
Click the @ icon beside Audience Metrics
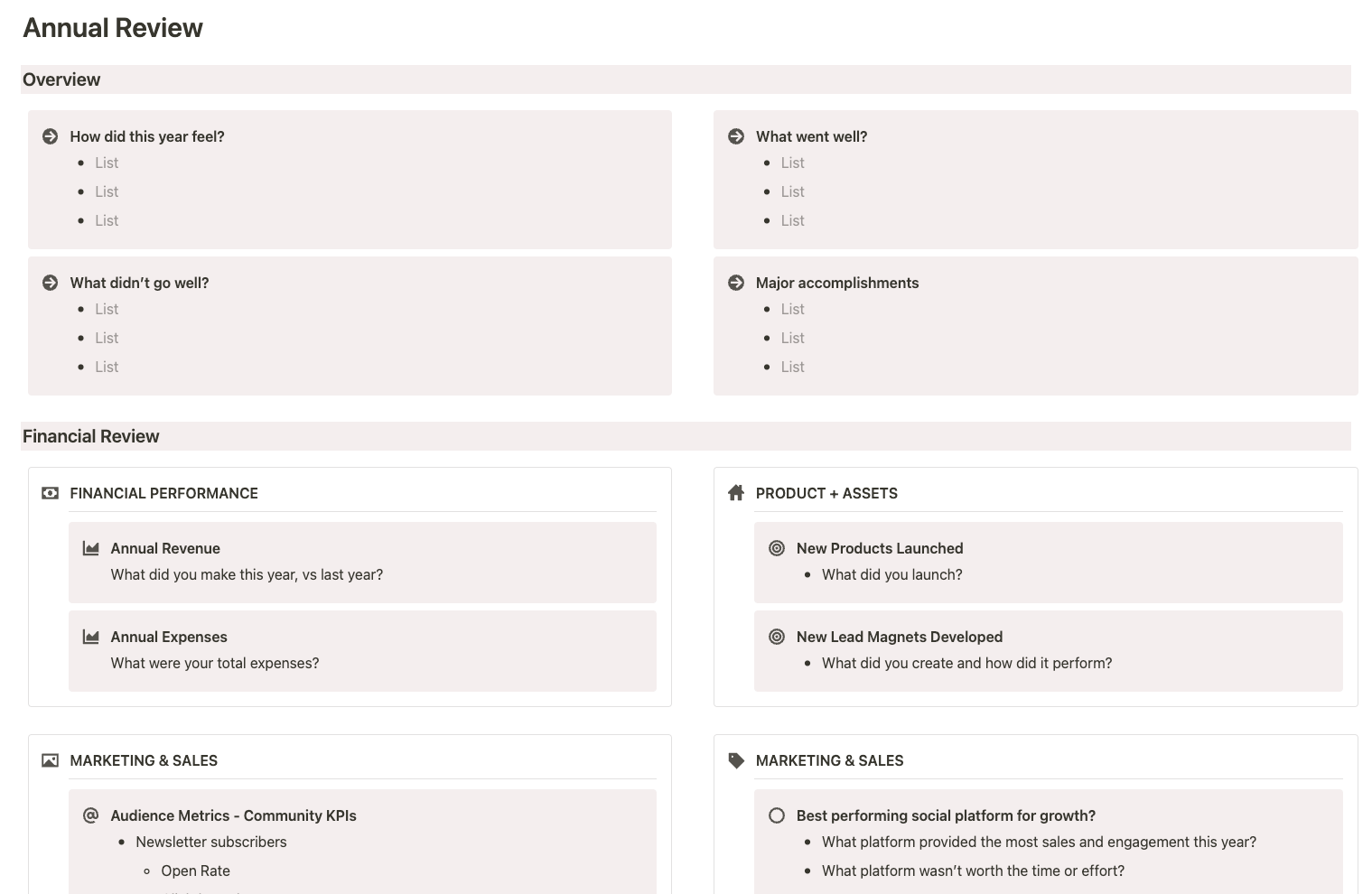coord(91,815)
